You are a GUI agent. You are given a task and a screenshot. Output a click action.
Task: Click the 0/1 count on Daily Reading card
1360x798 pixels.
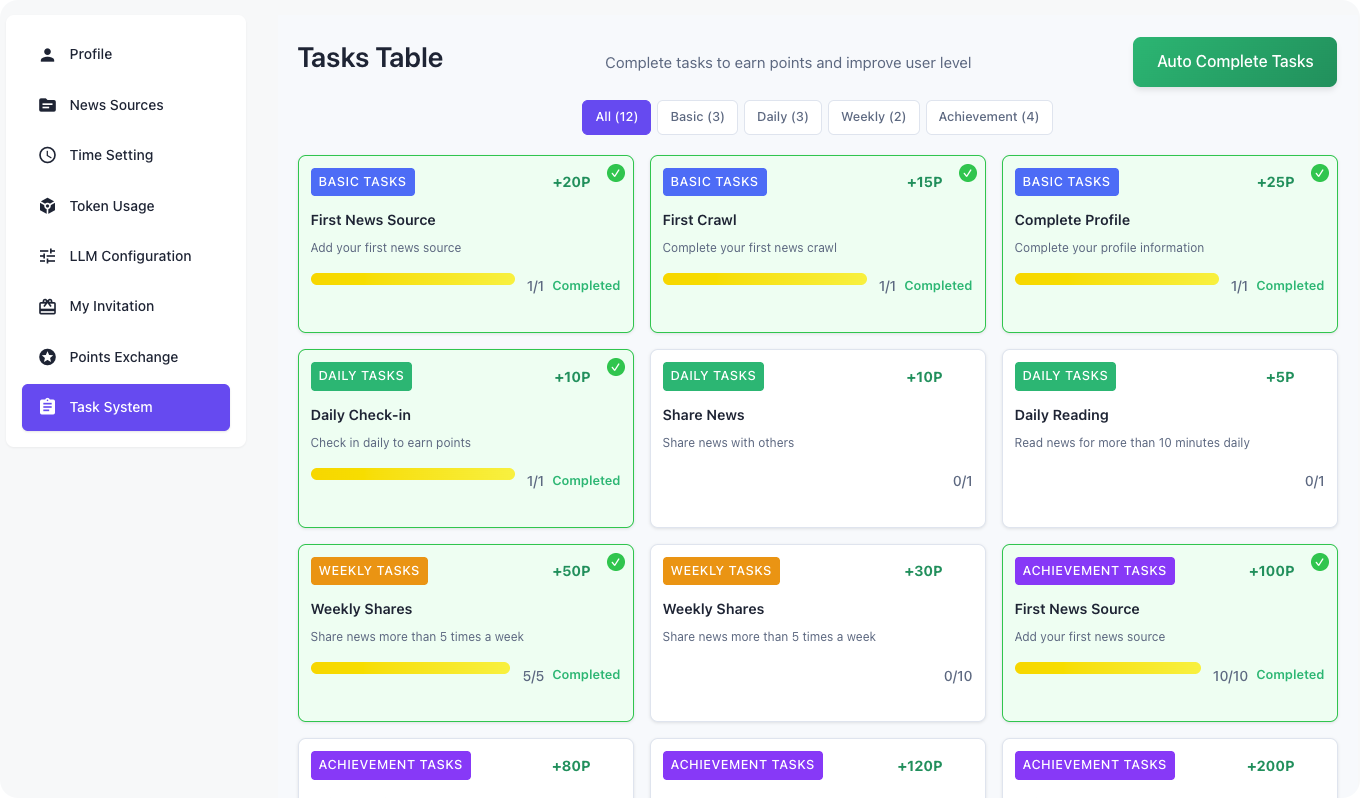1315,481
